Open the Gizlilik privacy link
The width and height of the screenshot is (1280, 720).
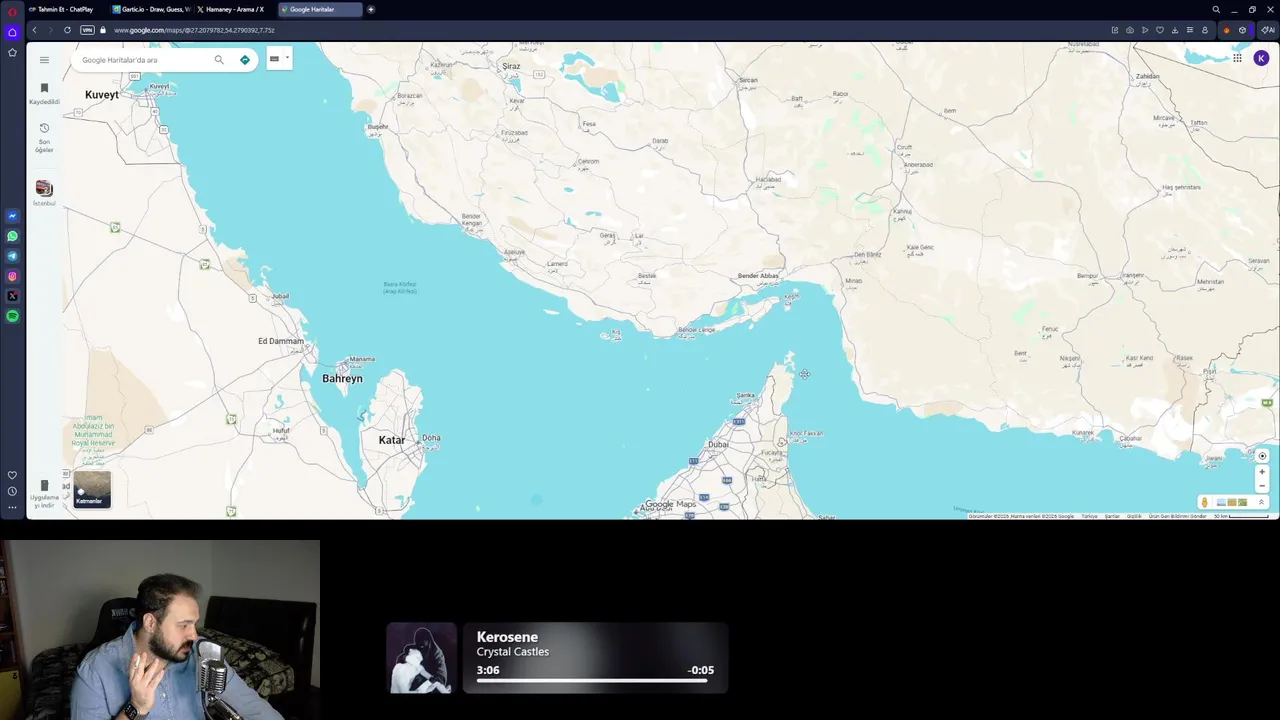pos(1134,516)
